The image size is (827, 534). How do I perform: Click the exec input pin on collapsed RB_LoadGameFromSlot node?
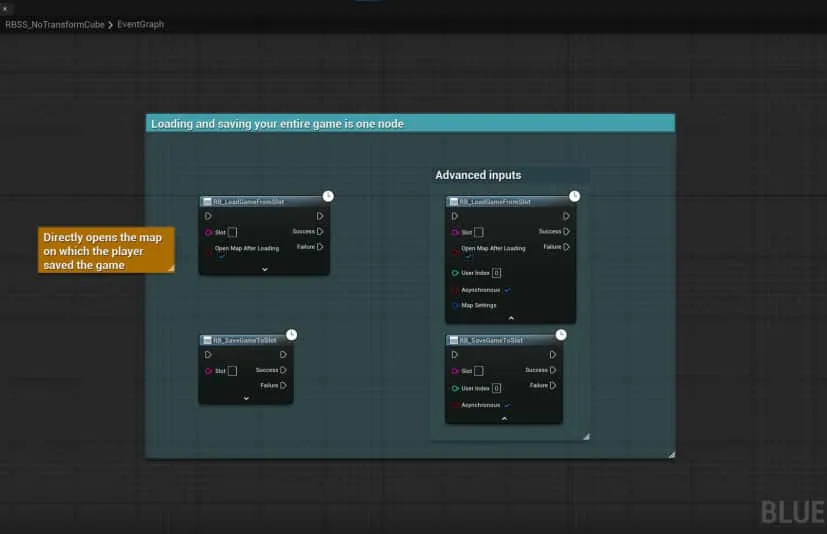click(x=208, y=216)
